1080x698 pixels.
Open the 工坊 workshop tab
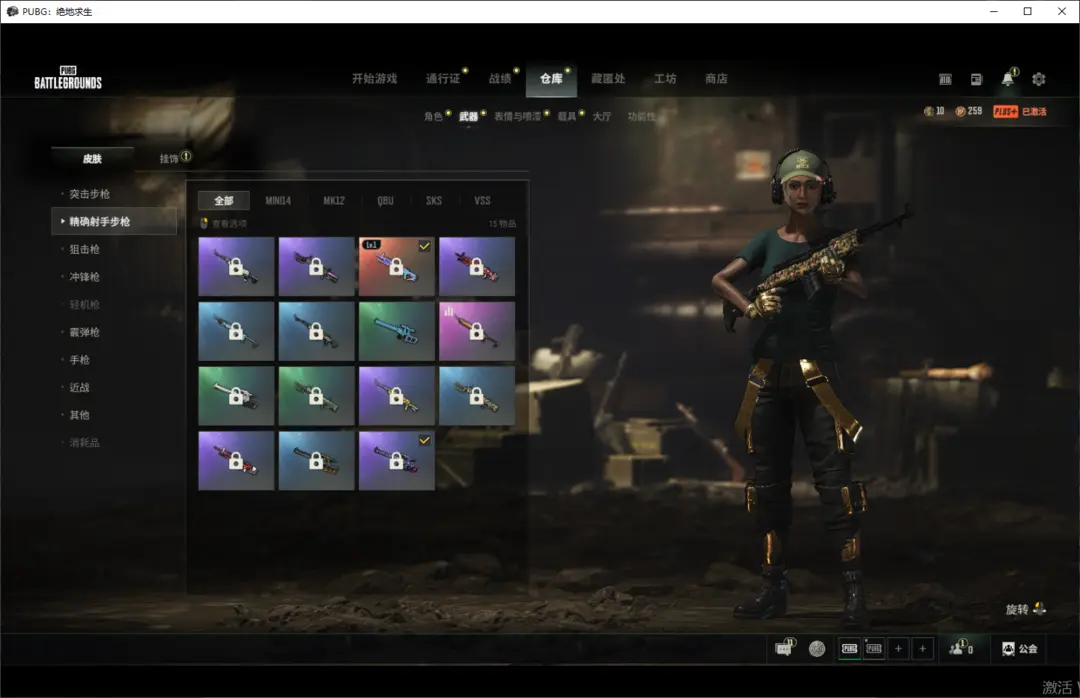[665, 79]
